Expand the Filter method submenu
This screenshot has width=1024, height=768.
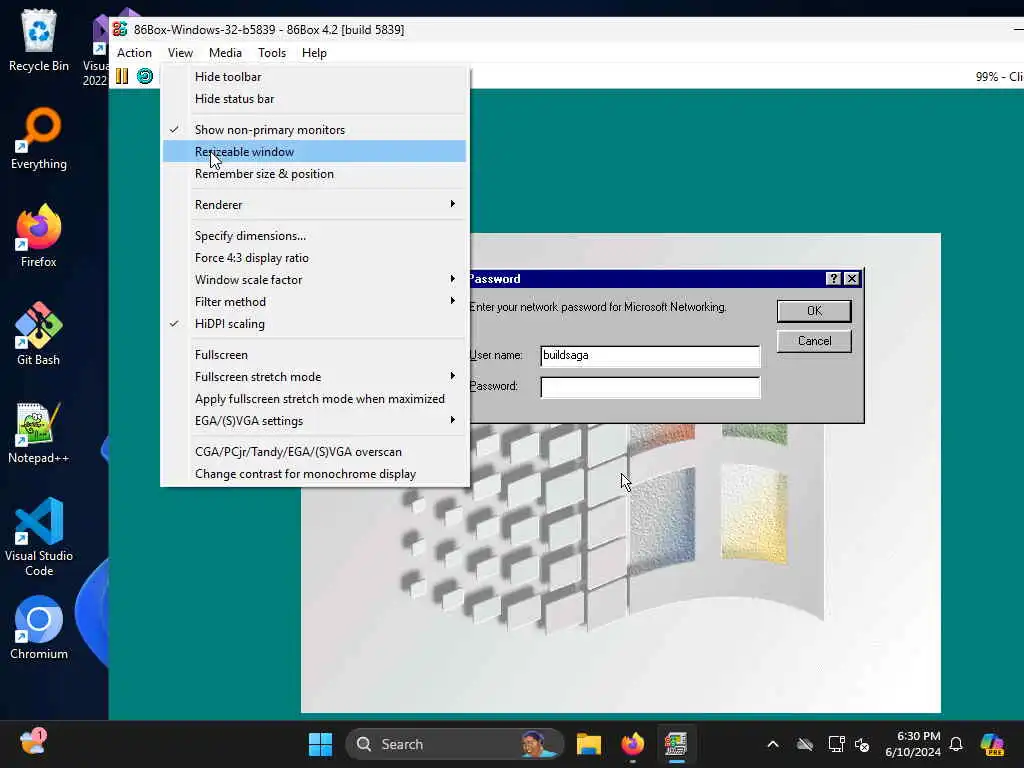pos(314,301)
